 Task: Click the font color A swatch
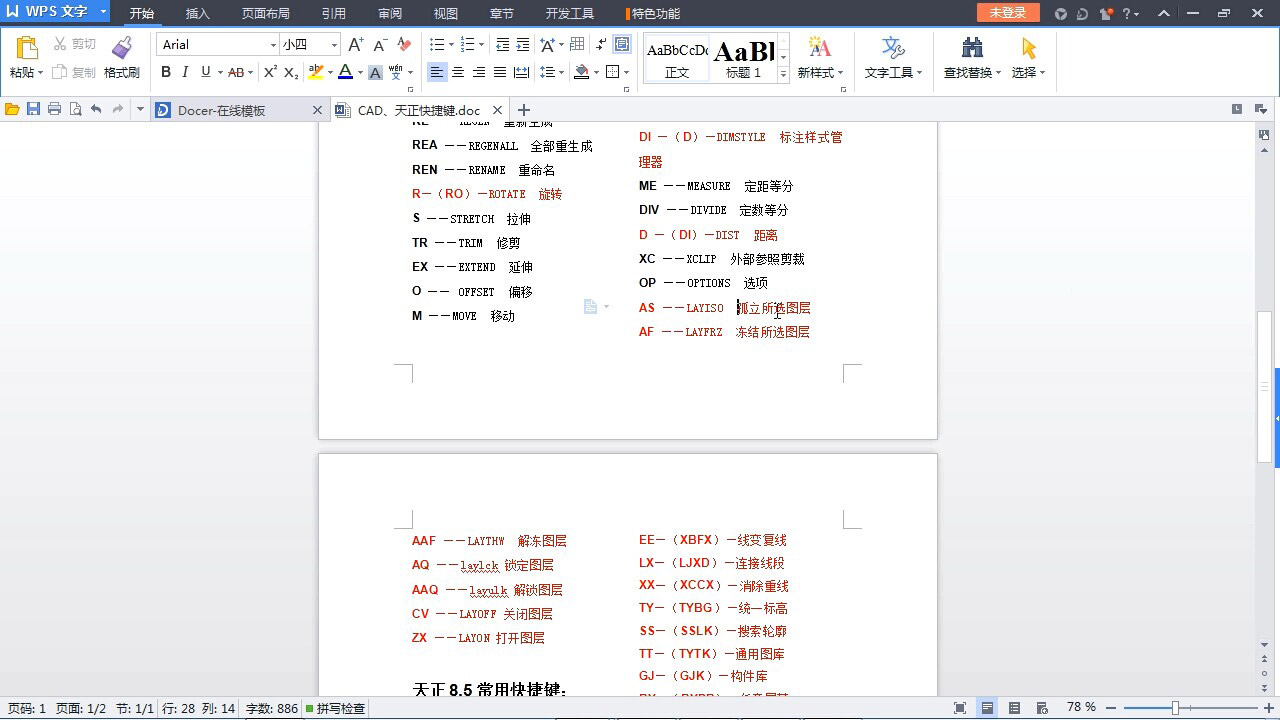coord(345,72)
